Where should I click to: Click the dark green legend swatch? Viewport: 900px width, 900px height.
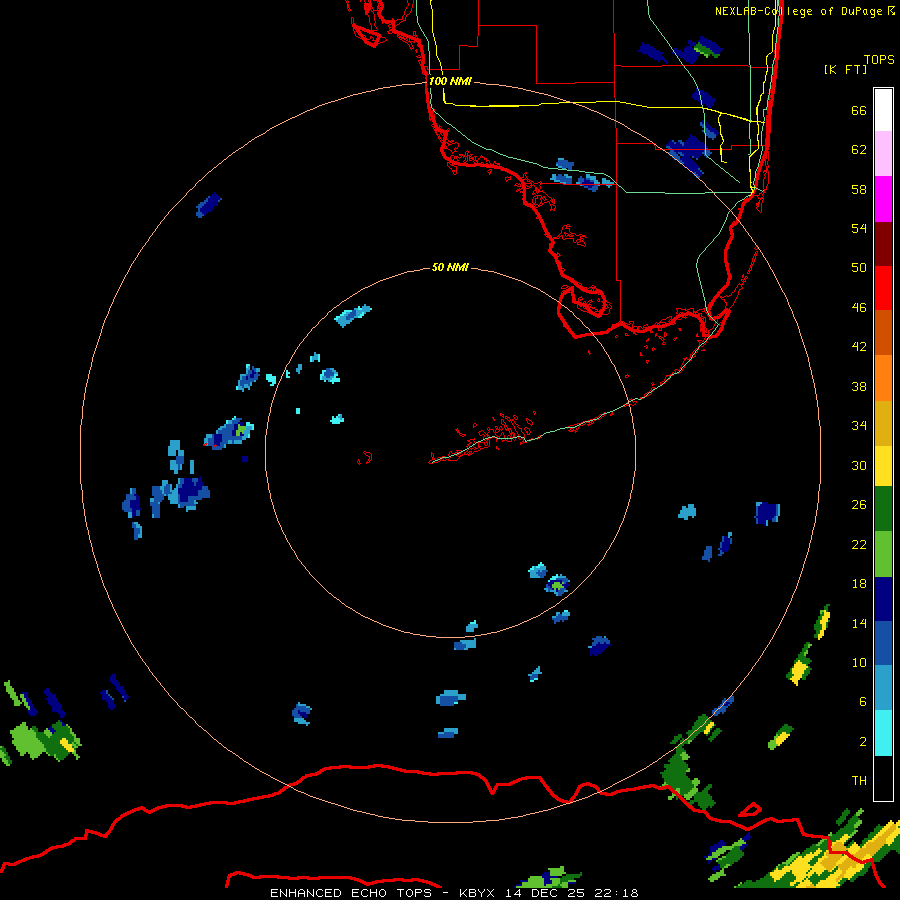pos(883,509)
